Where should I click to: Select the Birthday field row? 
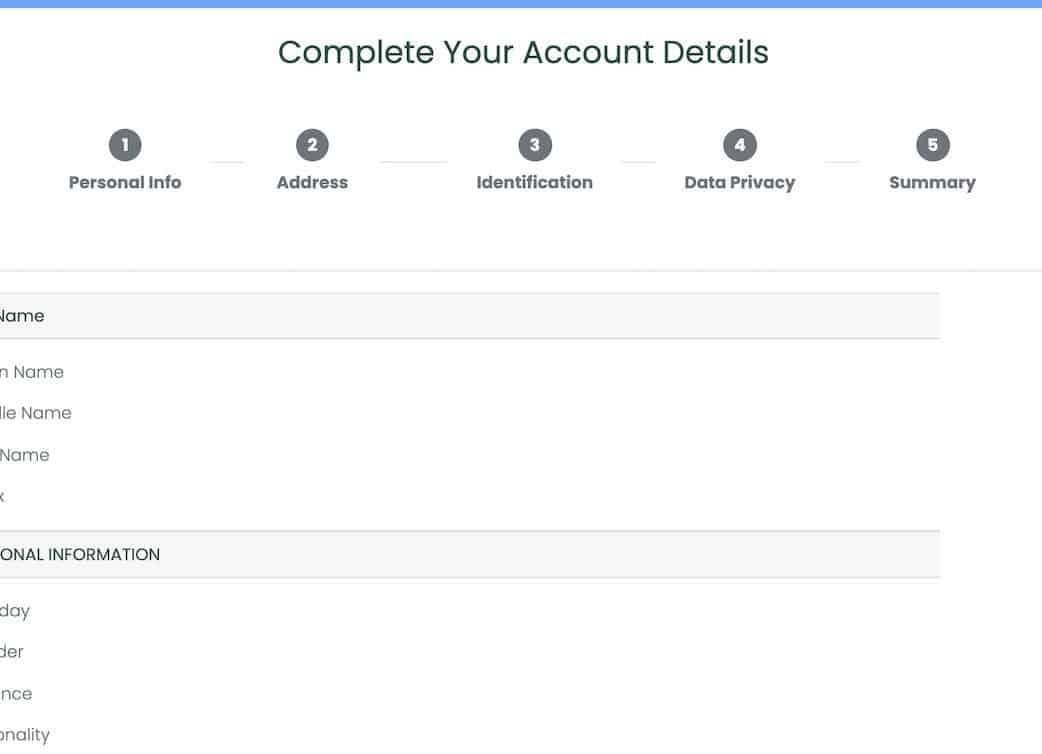(15, 611)
